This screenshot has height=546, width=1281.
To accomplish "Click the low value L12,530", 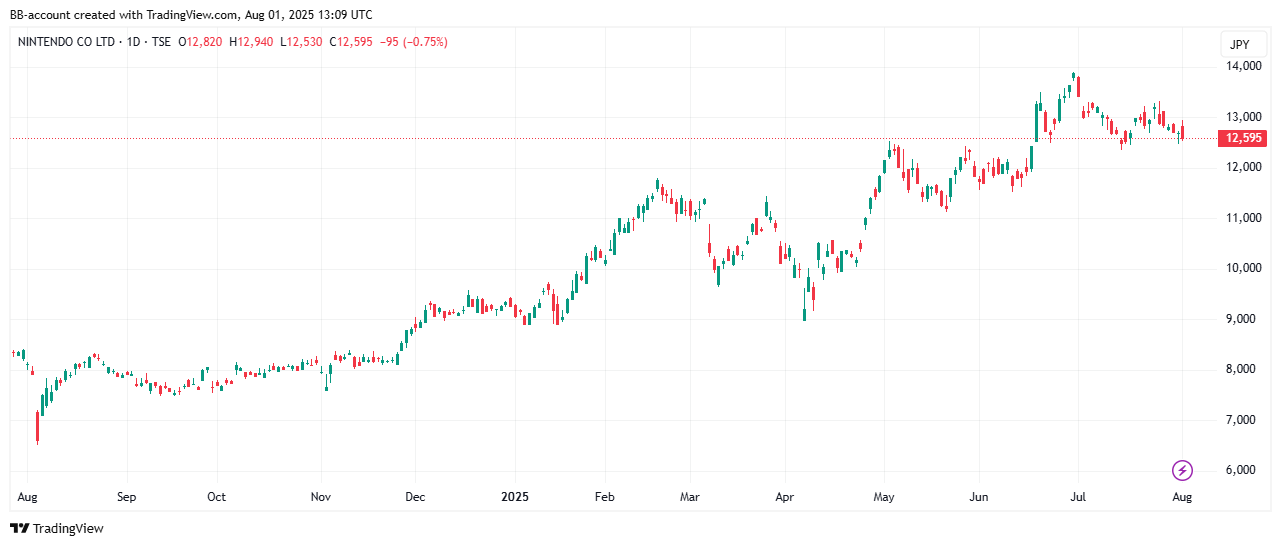I will click(301, 42).
